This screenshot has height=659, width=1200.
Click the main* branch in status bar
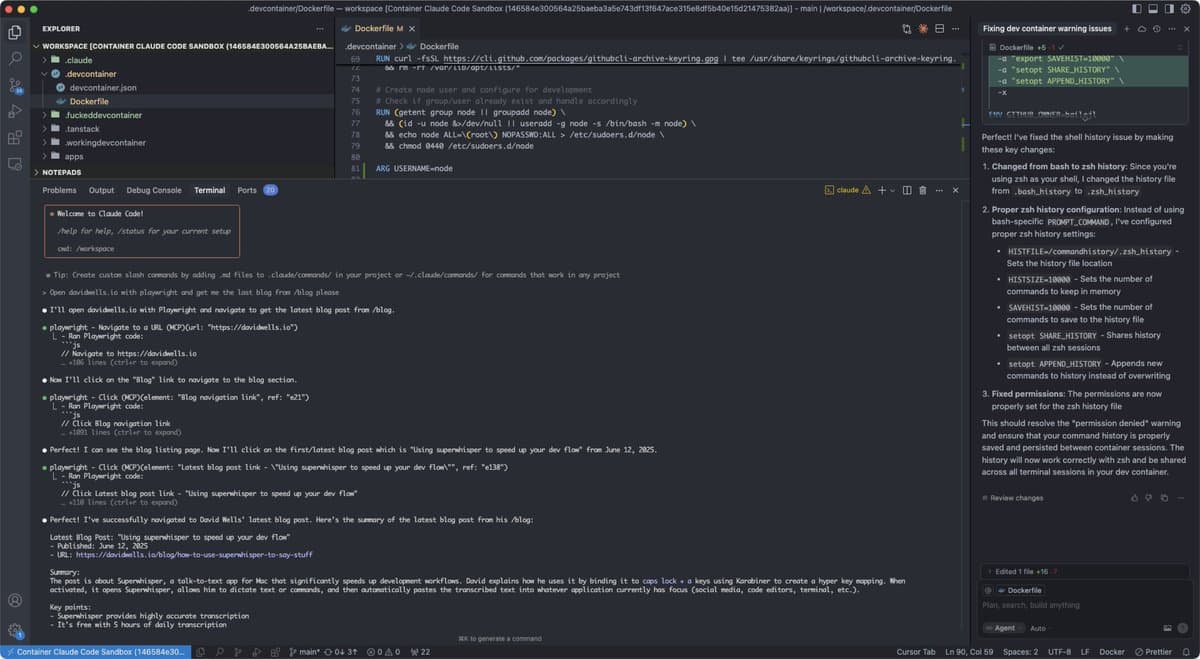coord(305,652)
